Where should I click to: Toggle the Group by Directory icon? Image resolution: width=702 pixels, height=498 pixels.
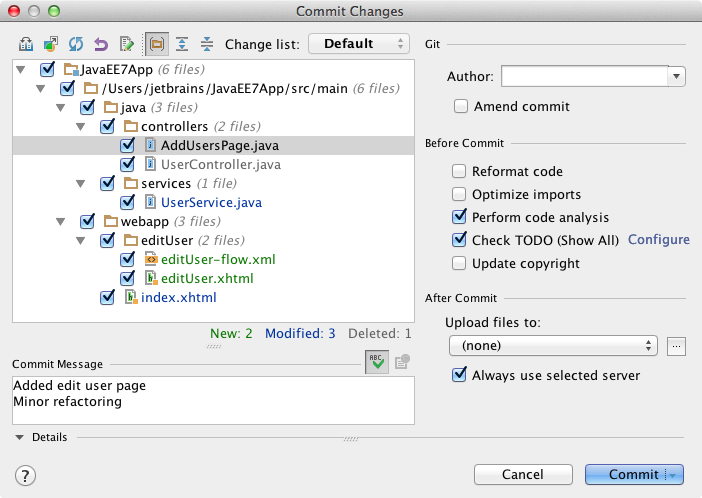[x=157, y=44]
